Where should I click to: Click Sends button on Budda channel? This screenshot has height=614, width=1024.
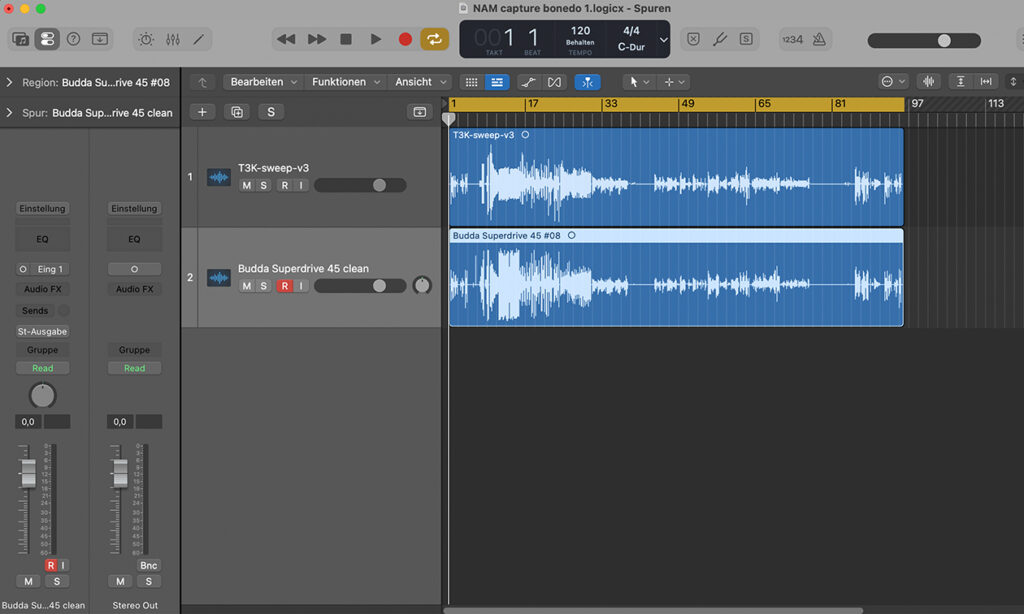point(35,311)
